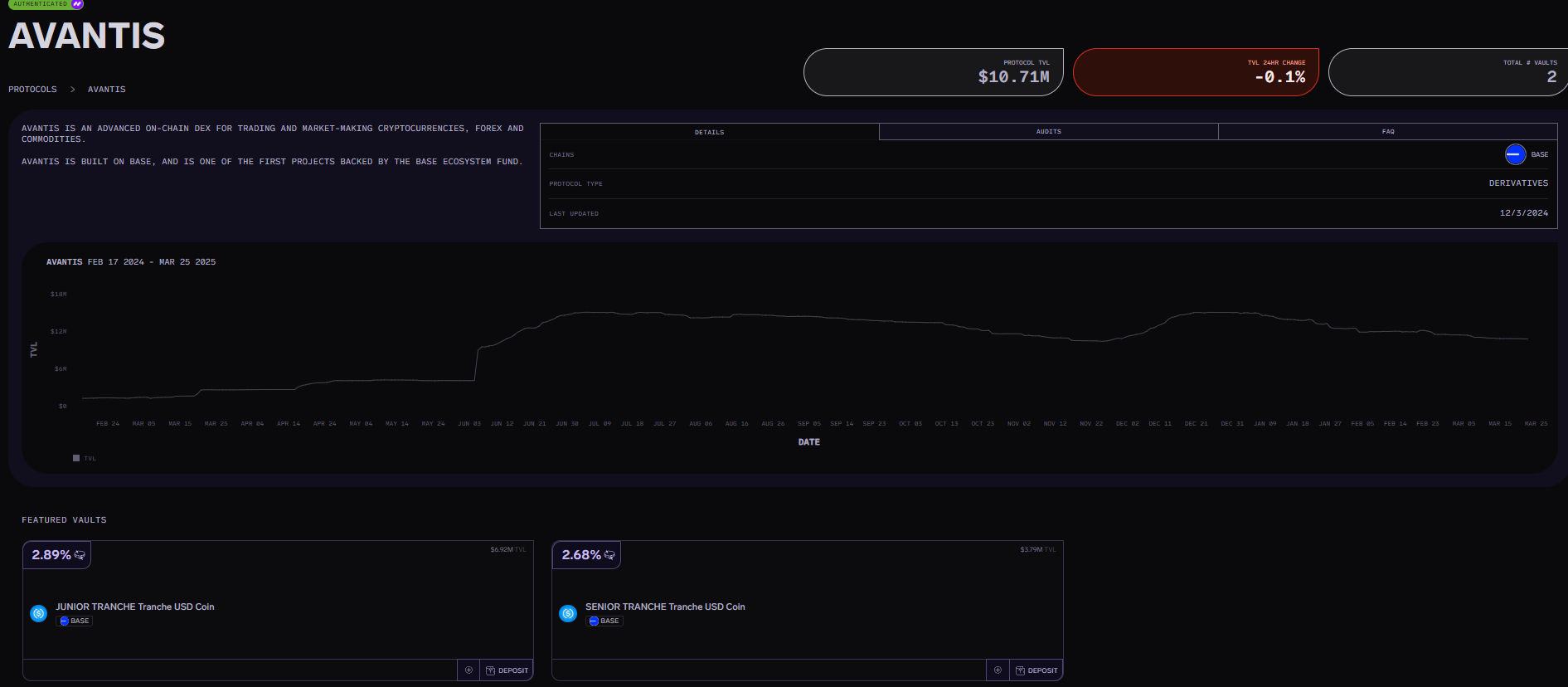Viewport: 1568px width, 687px height.
Task: Click the DATE x-axis label
Action: [x=808, y=442]
